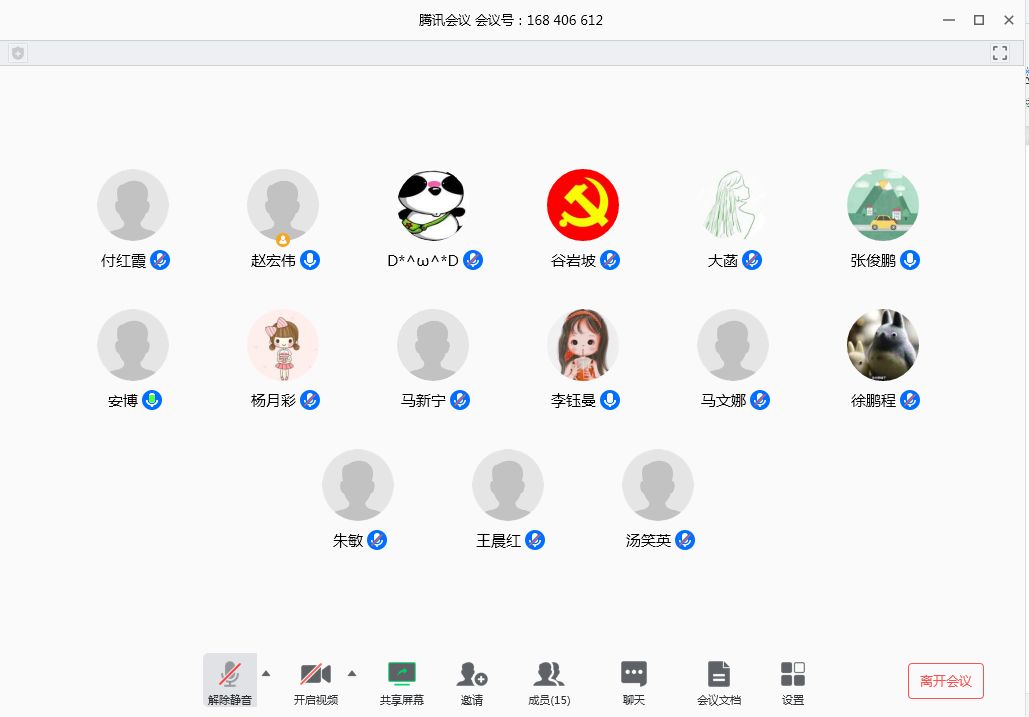1029x717 pixels.
Task: Click the green mic indicator next to 安博
Action: tap(153, 400)
